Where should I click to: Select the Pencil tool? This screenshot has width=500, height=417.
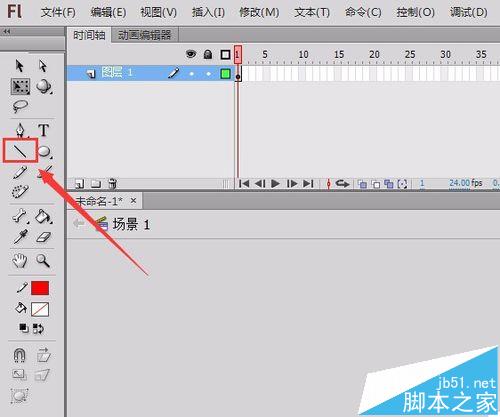20,172
